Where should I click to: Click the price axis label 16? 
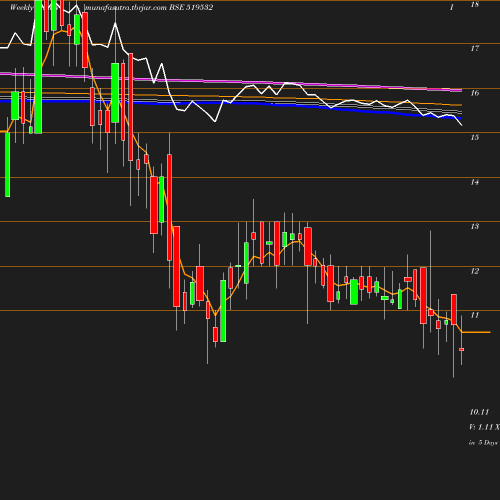(475, 93)
